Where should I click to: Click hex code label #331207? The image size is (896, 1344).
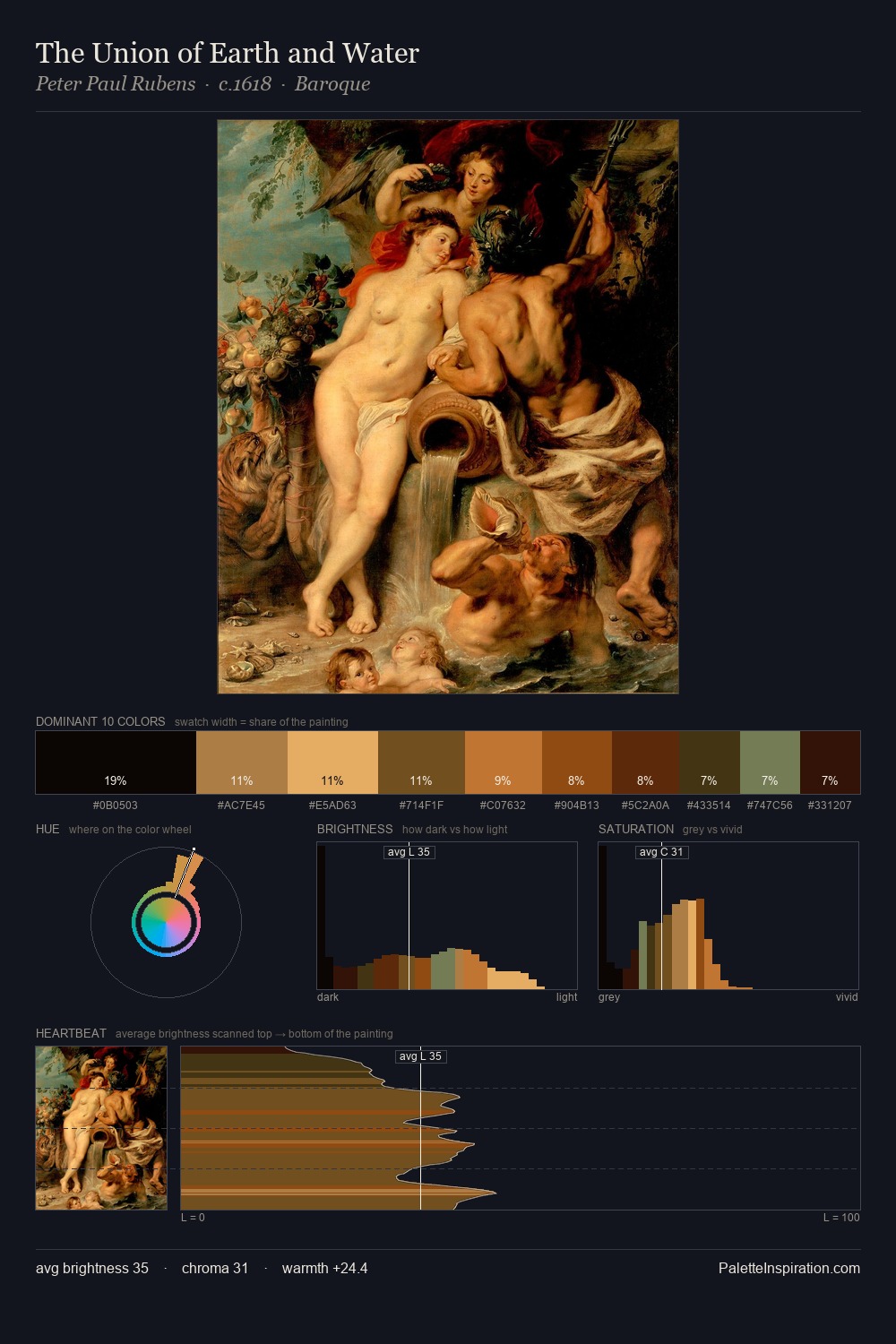(830, 806)
